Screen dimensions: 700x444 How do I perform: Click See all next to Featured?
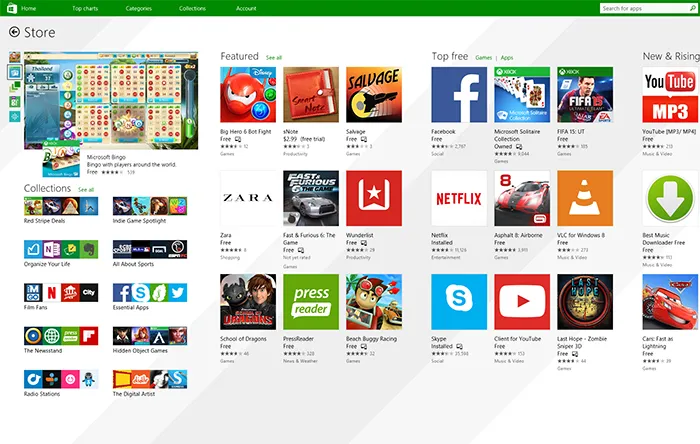tap(274, 58)
